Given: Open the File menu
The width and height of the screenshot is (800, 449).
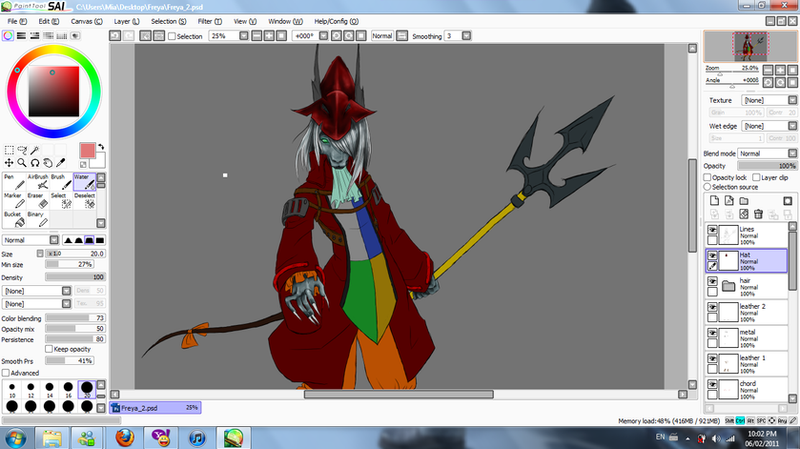Looking at the screenshot, I should click(x=17, y=21).
